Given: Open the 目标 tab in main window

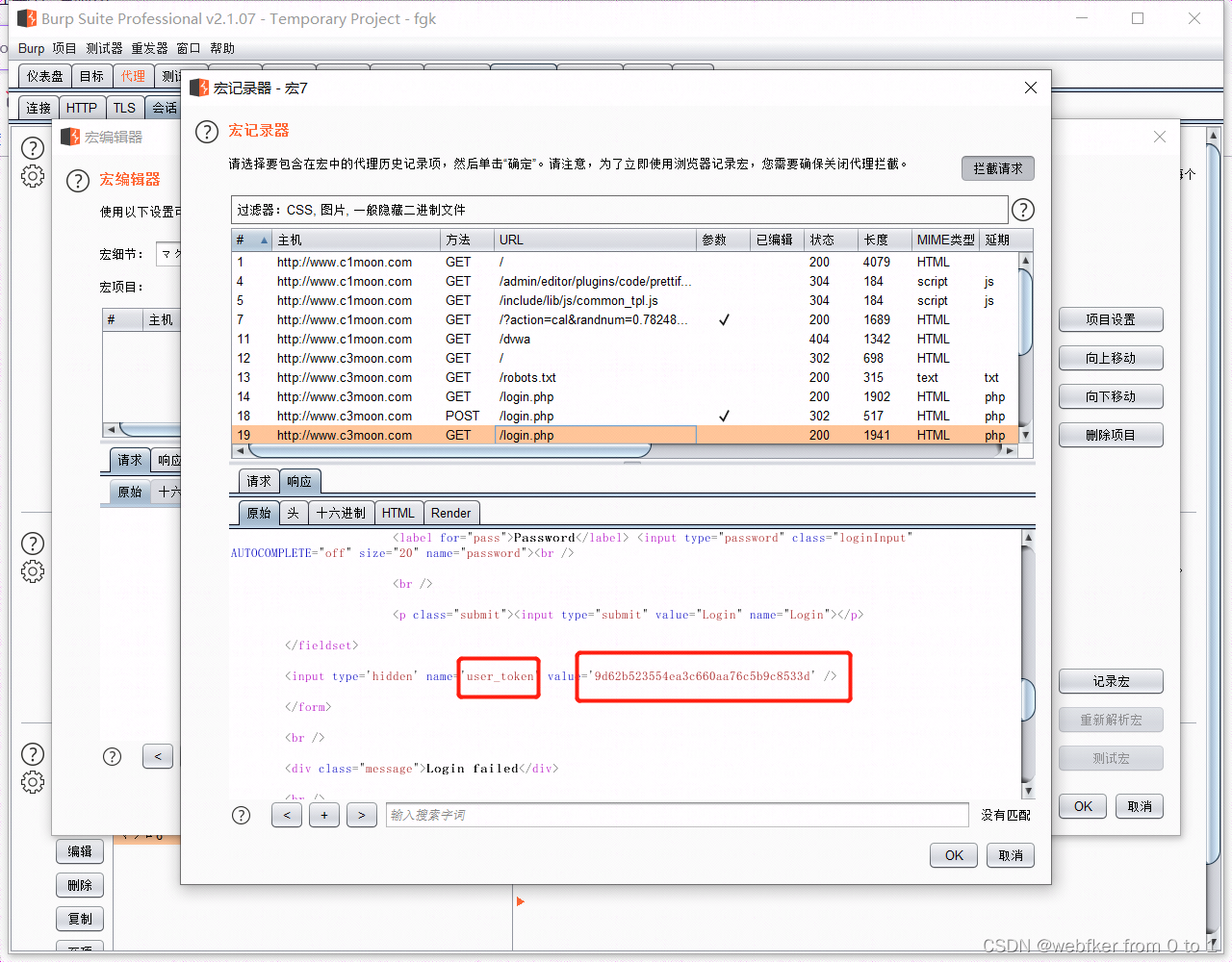Looking at the screenshot, I should tap(92, 76).
